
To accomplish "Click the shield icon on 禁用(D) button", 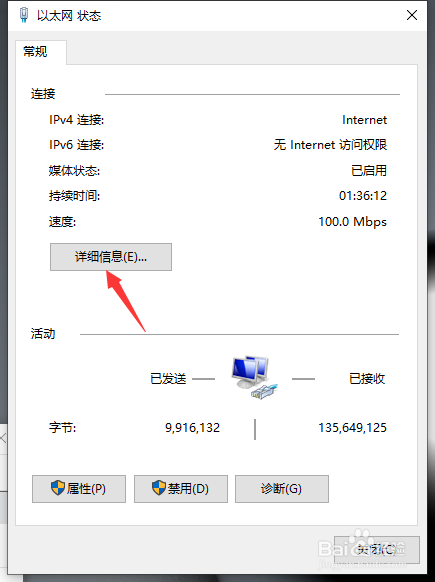I will (159, 488).
